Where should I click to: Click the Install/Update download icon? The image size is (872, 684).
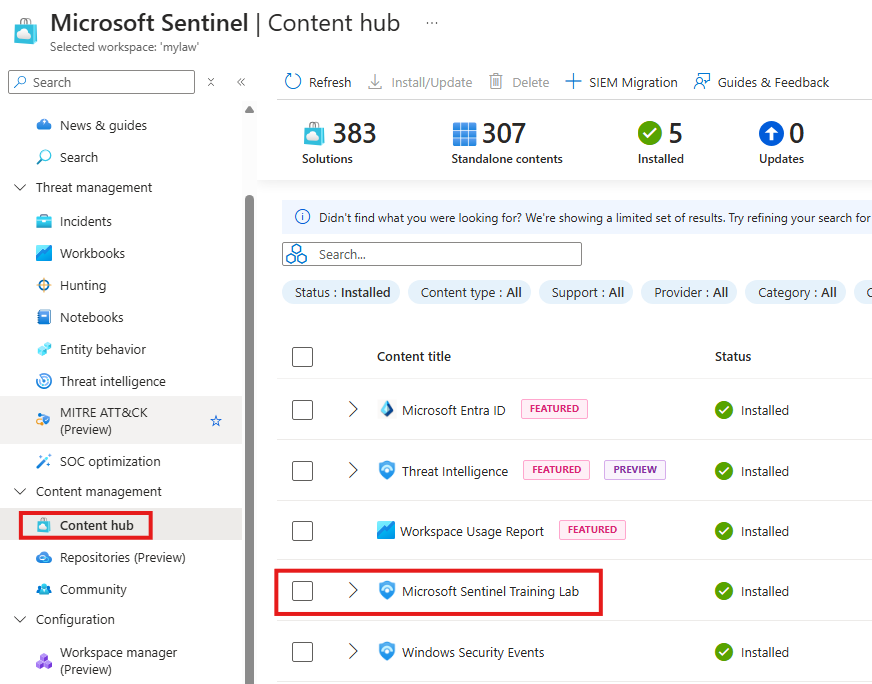375,82
